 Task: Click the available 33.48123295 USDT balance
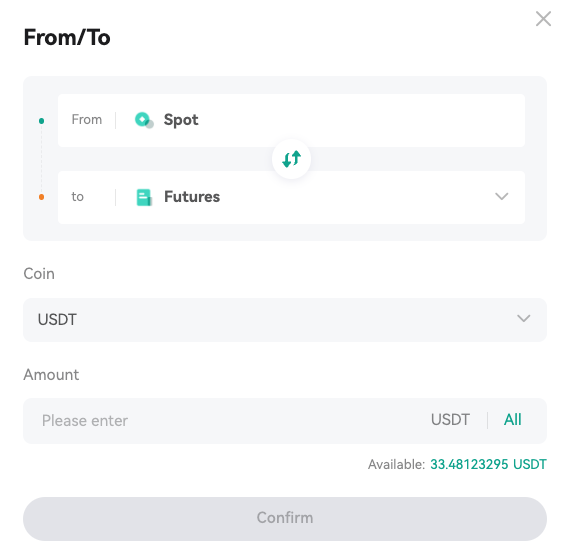(x=488, y=464)
